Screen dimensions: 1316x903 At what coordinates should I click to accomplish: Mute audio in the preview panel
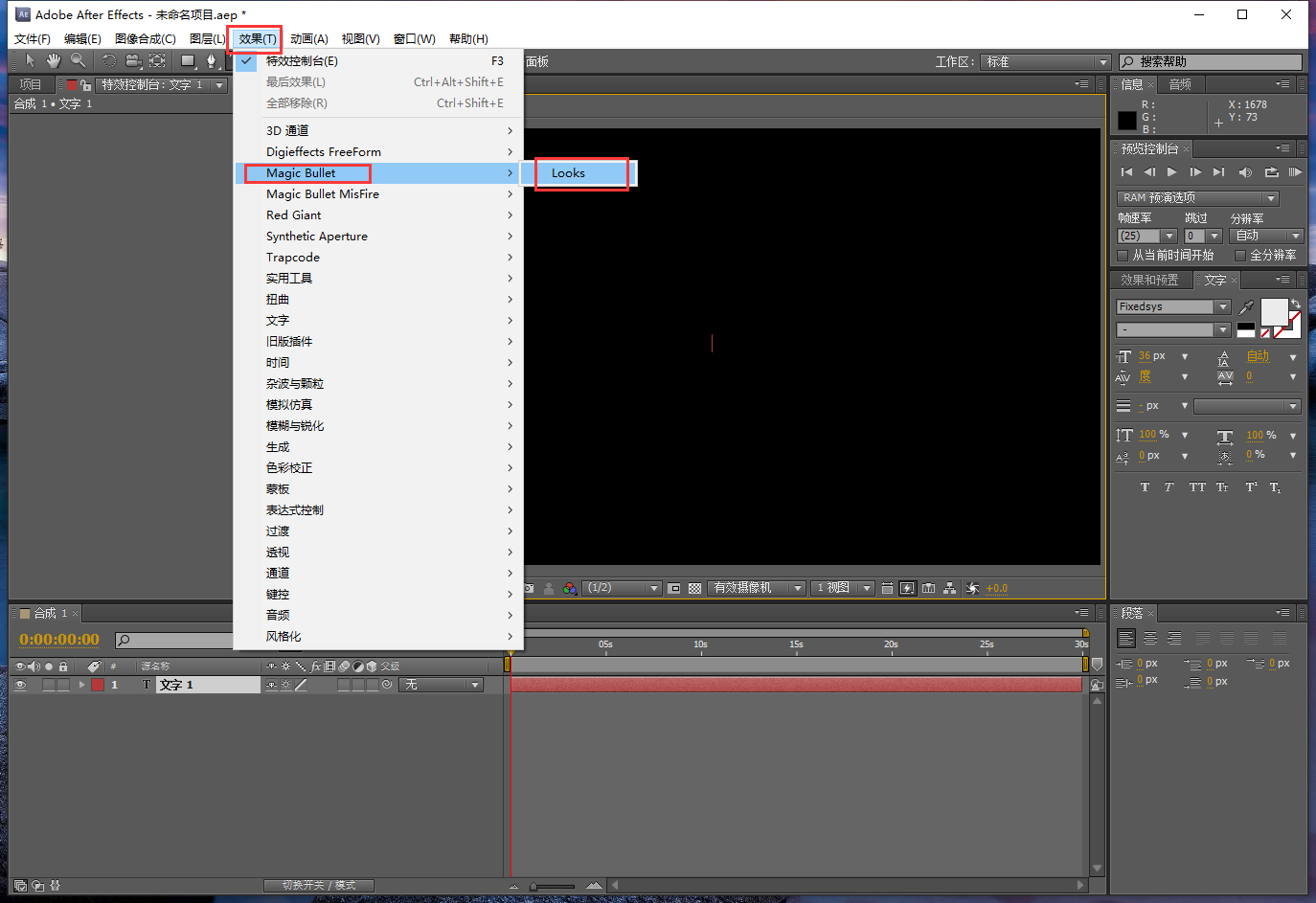click(1245, 172)
